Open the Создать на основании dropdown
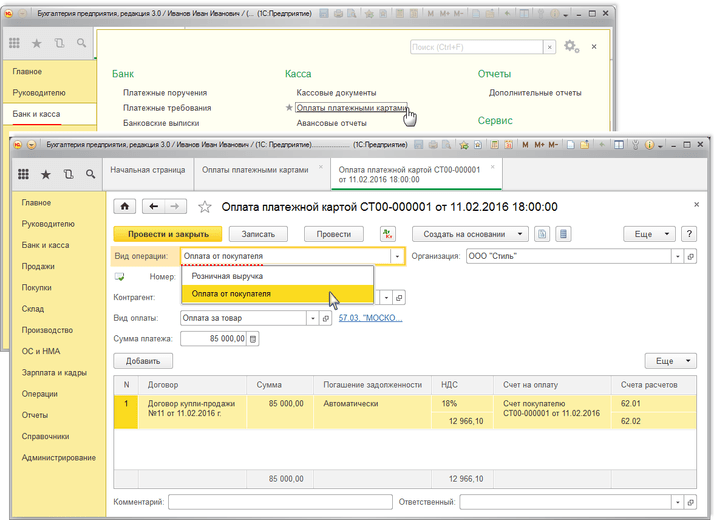Viewport: 714px width, 520px height. click(x=470, y=234)
